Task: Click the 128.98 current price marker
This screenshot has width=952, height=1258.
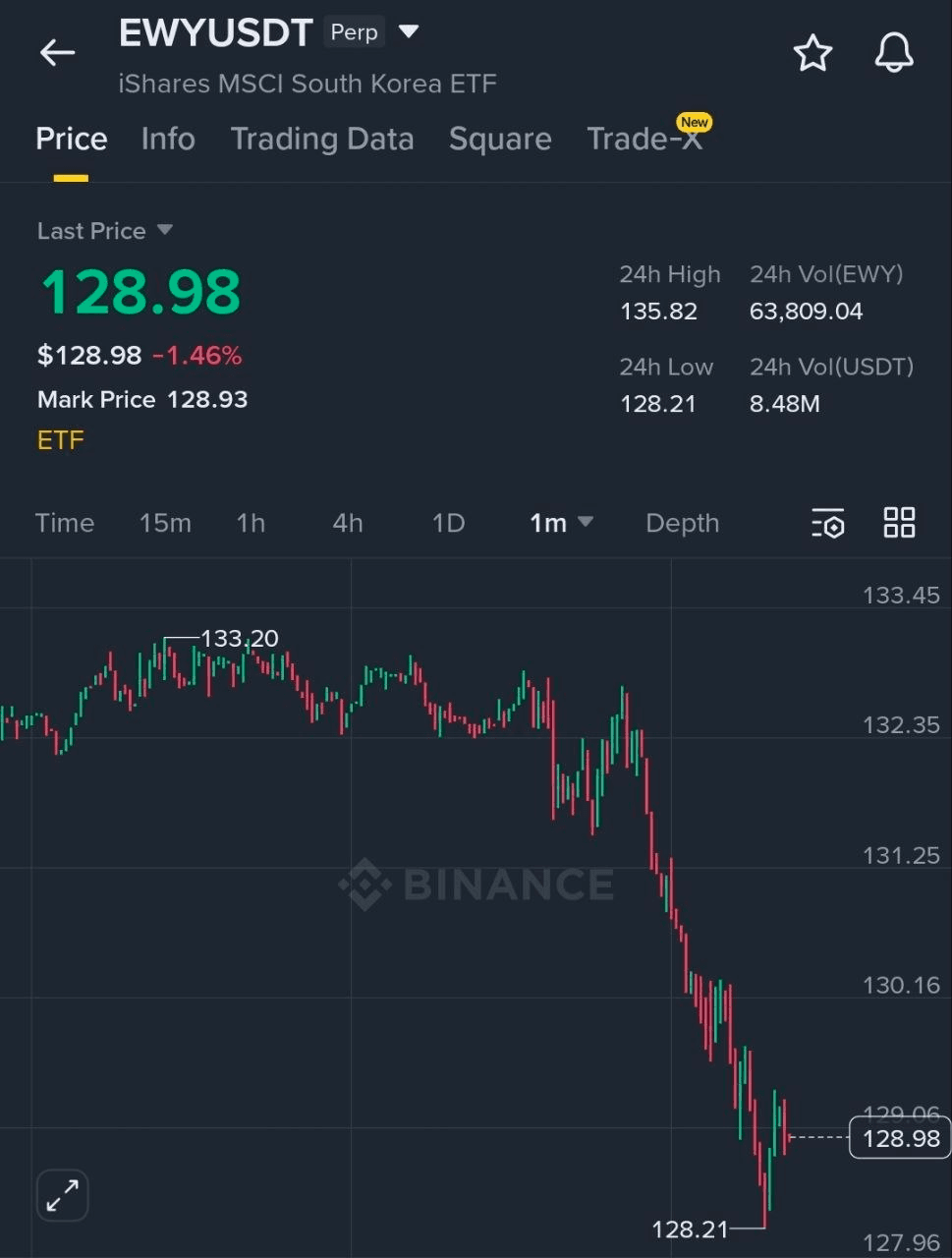Action: [899, 1138]
